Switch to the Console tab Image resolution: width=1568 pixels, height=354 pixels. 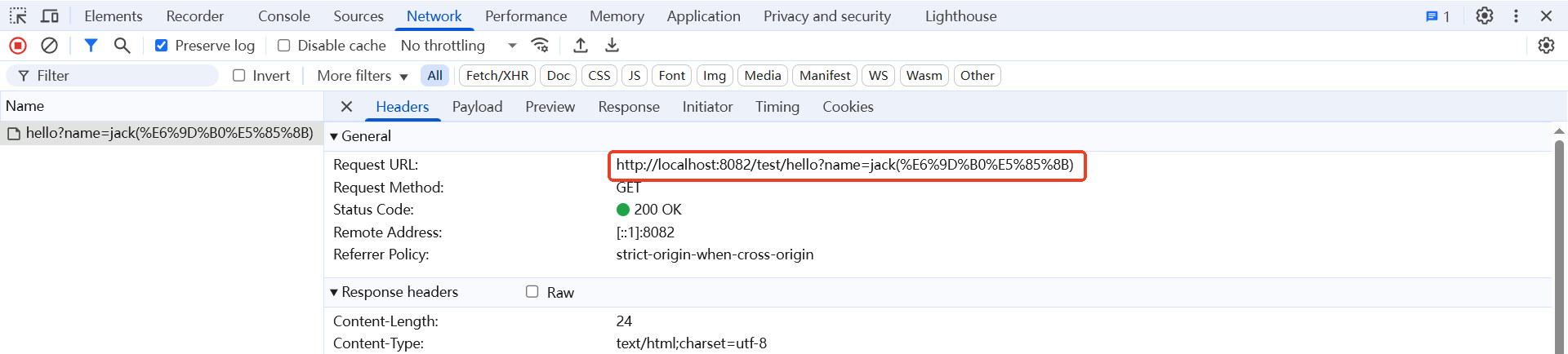click(x=283, y=16)
